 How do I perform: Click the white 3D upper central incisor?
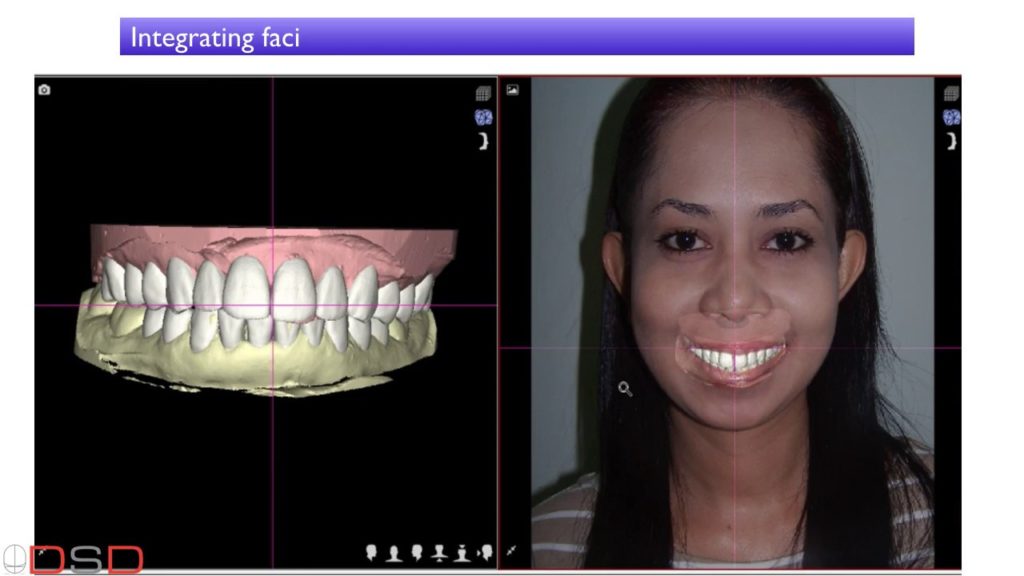(246, 288)
